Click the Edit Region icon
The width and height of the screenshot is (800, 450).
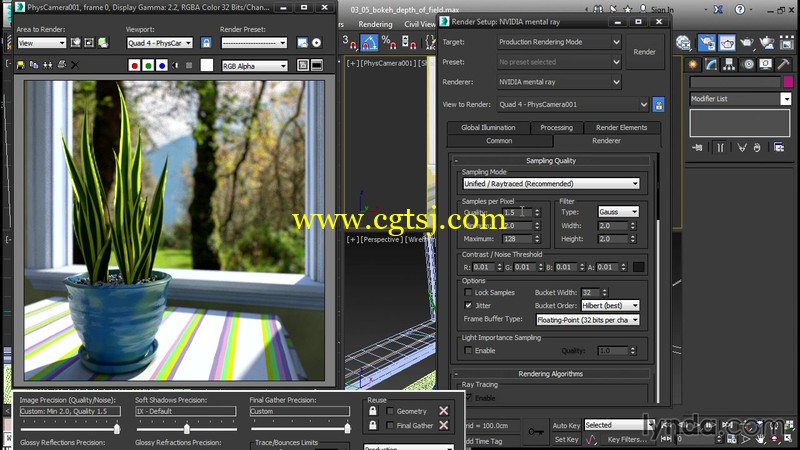click(x=76, y=42)
